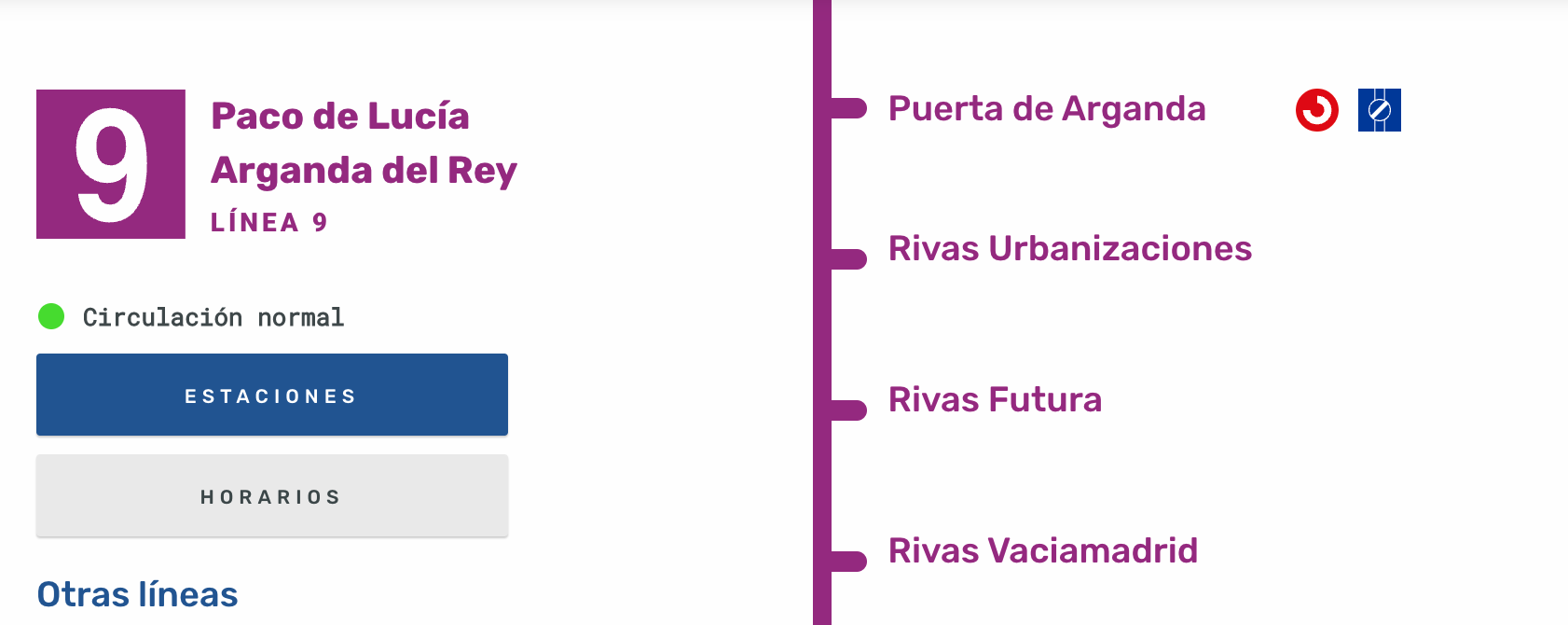
Task: Open the Rivas Futura station link
Action: [x=996, y=400]
